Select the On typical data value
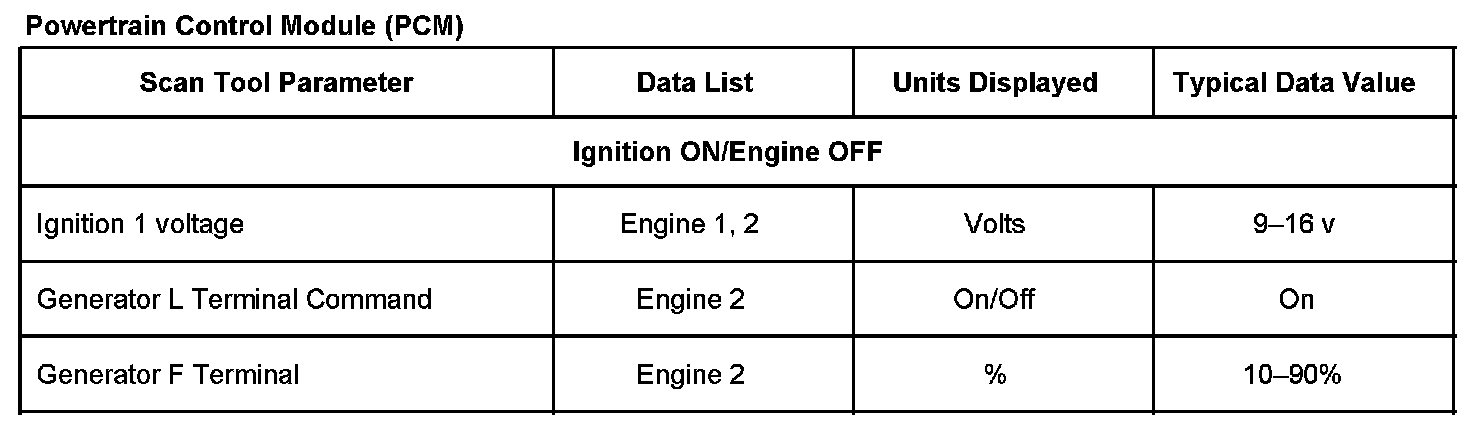1472x428 pixels. pos(1296,299)
